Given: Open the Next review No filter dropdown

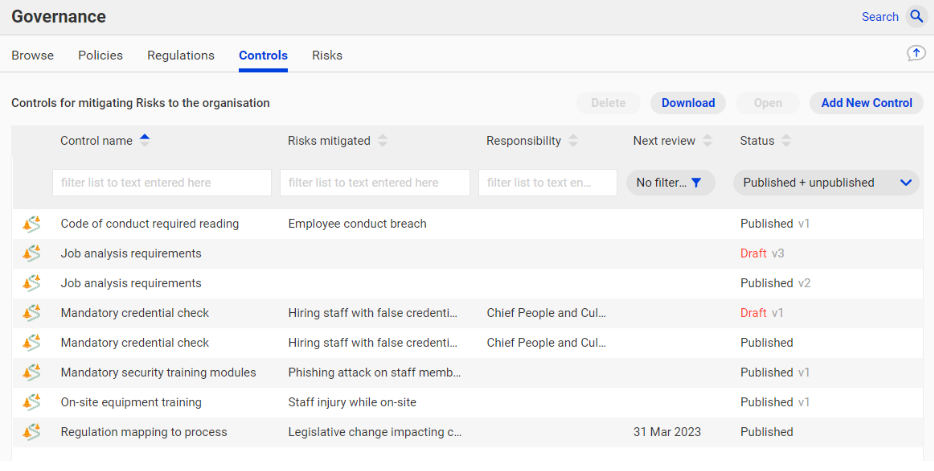Looking at the screenshot, I should click(670, 183).
